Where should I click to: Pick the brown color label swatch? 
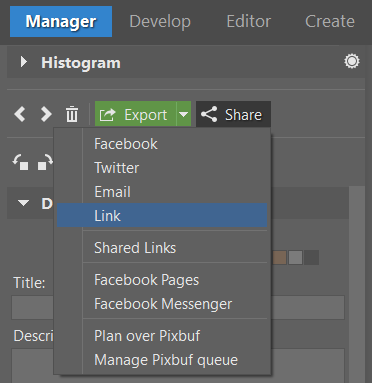[279, 257]
